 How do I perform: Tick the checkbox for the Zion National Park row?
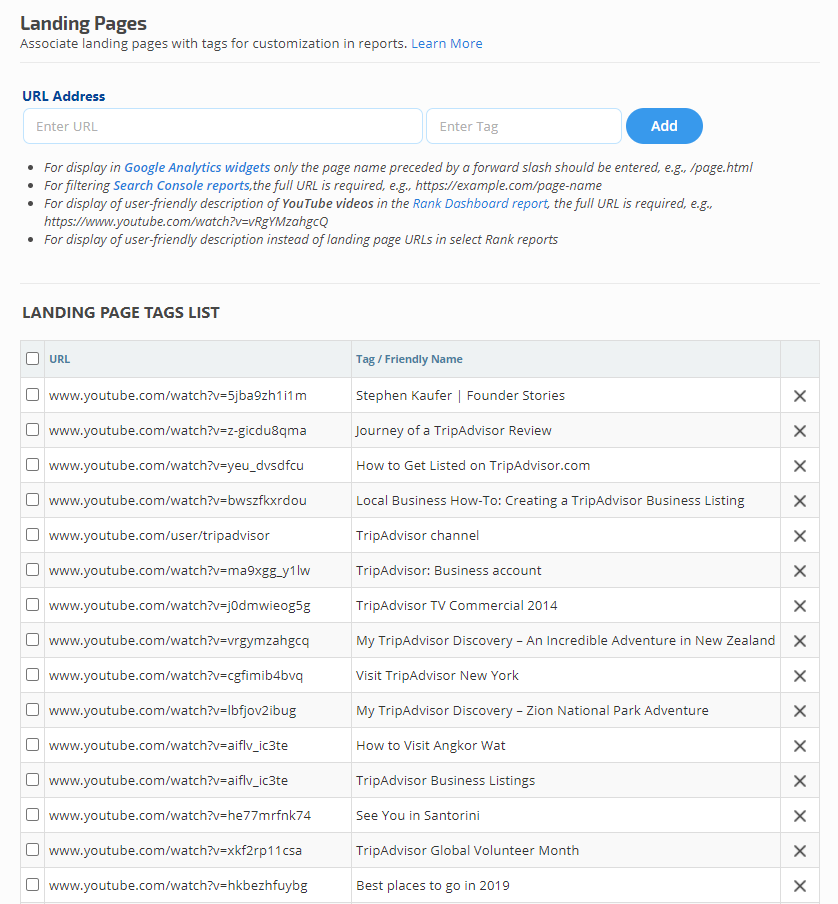(x=33, y=710)
